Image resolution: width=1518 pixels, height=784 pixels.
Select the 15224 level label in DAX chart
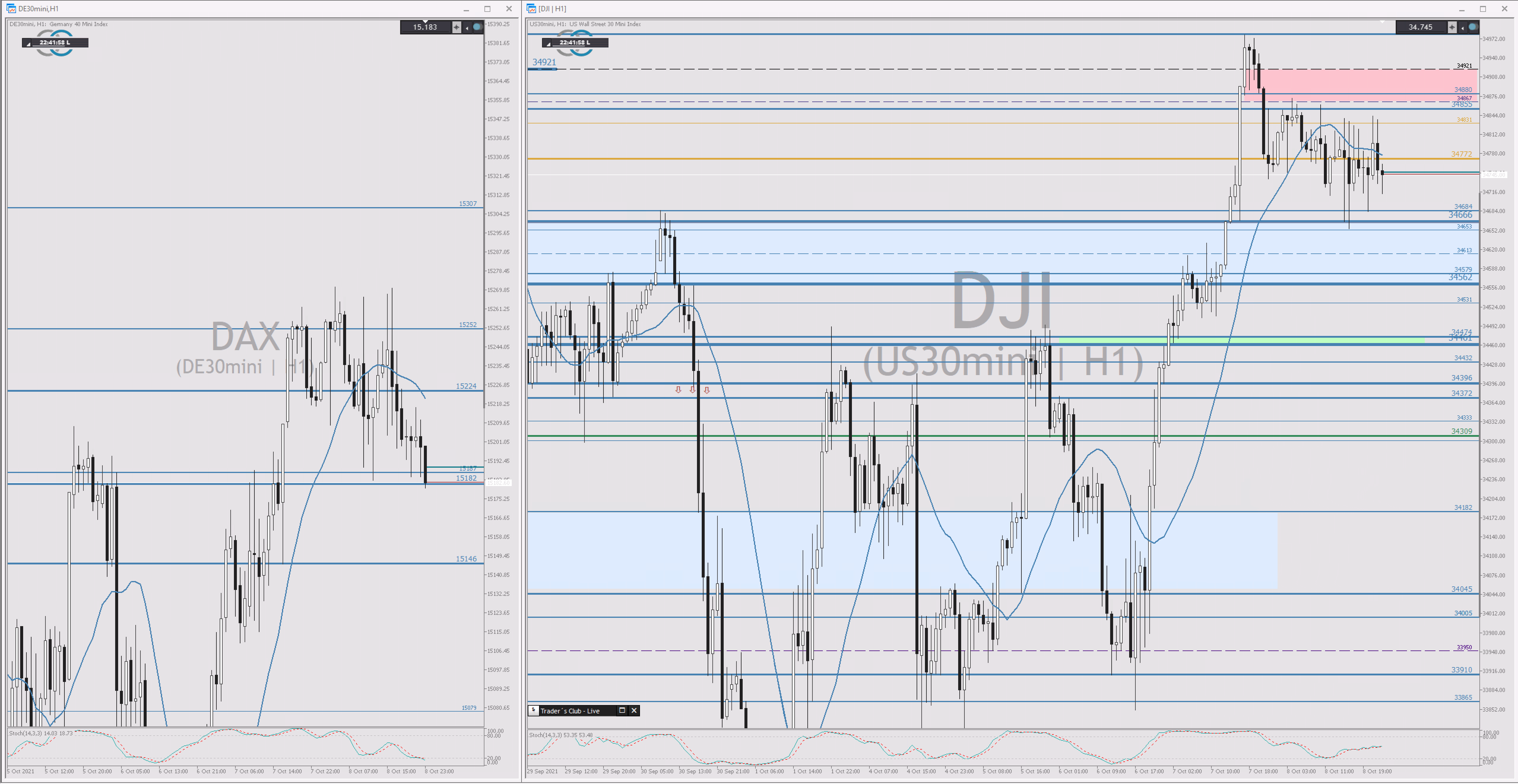tap(466, 386)
